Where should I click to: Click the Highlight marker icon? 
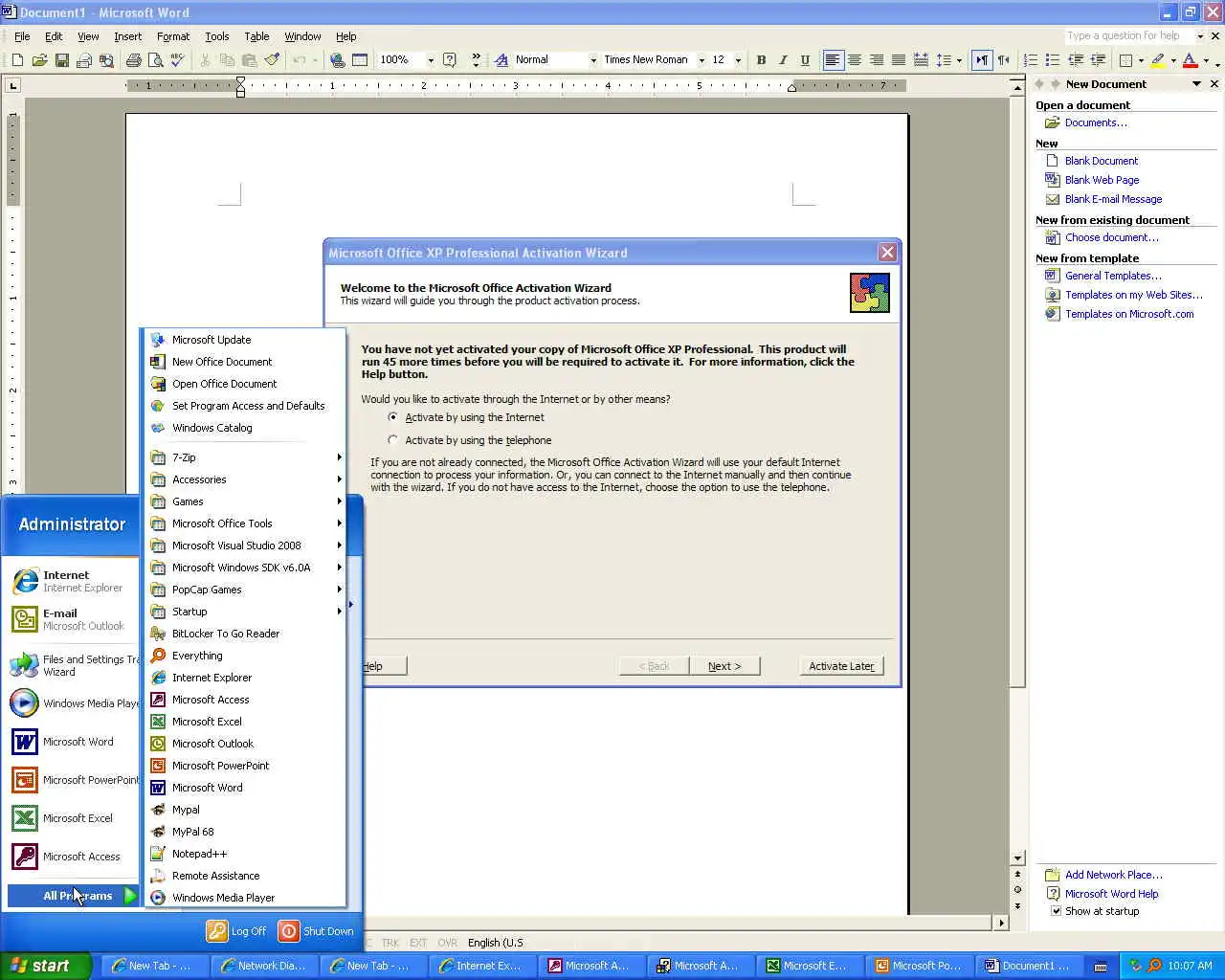pyautogui.click(x=1158, y=60)
